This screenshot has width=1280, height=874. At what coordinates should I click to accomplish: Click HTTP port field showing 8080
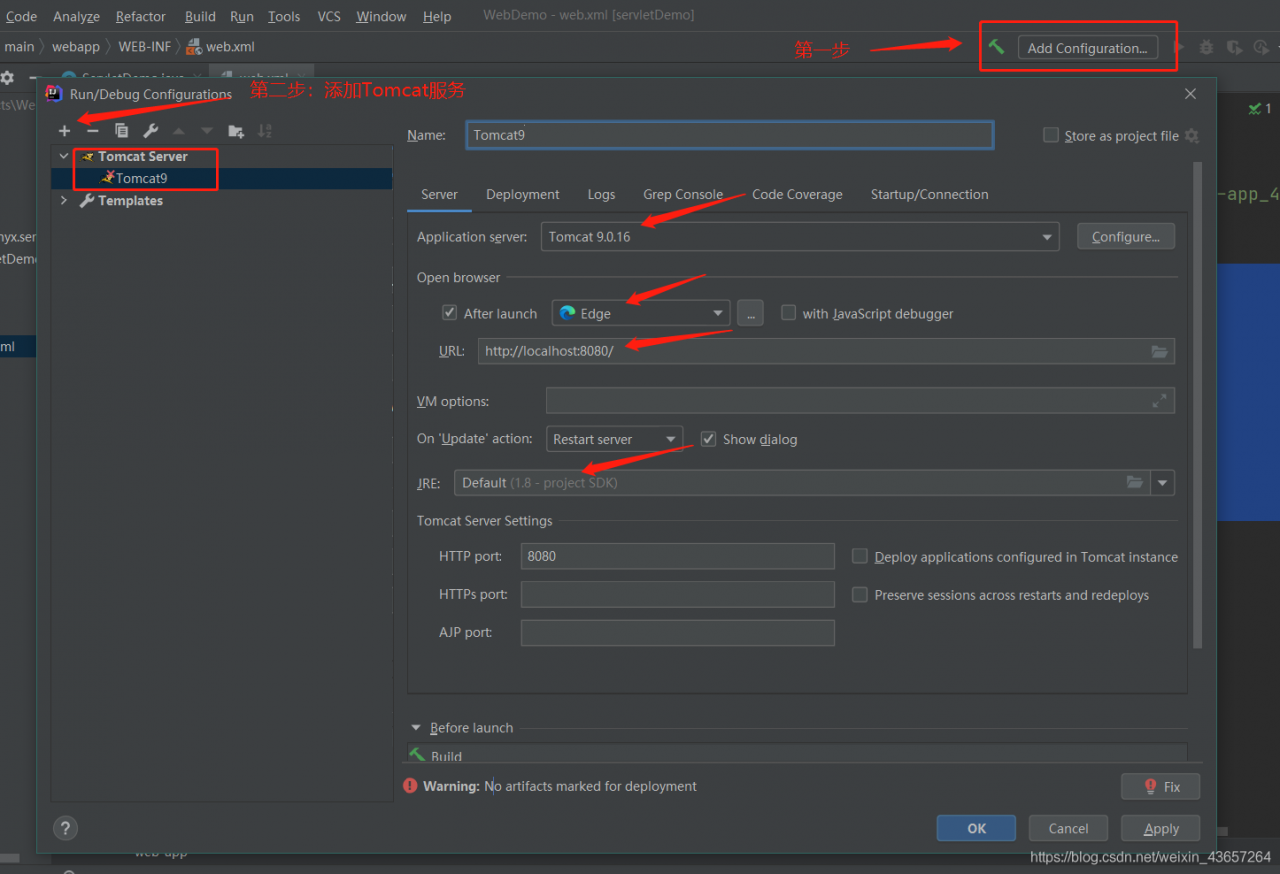[x=677, y=556]
